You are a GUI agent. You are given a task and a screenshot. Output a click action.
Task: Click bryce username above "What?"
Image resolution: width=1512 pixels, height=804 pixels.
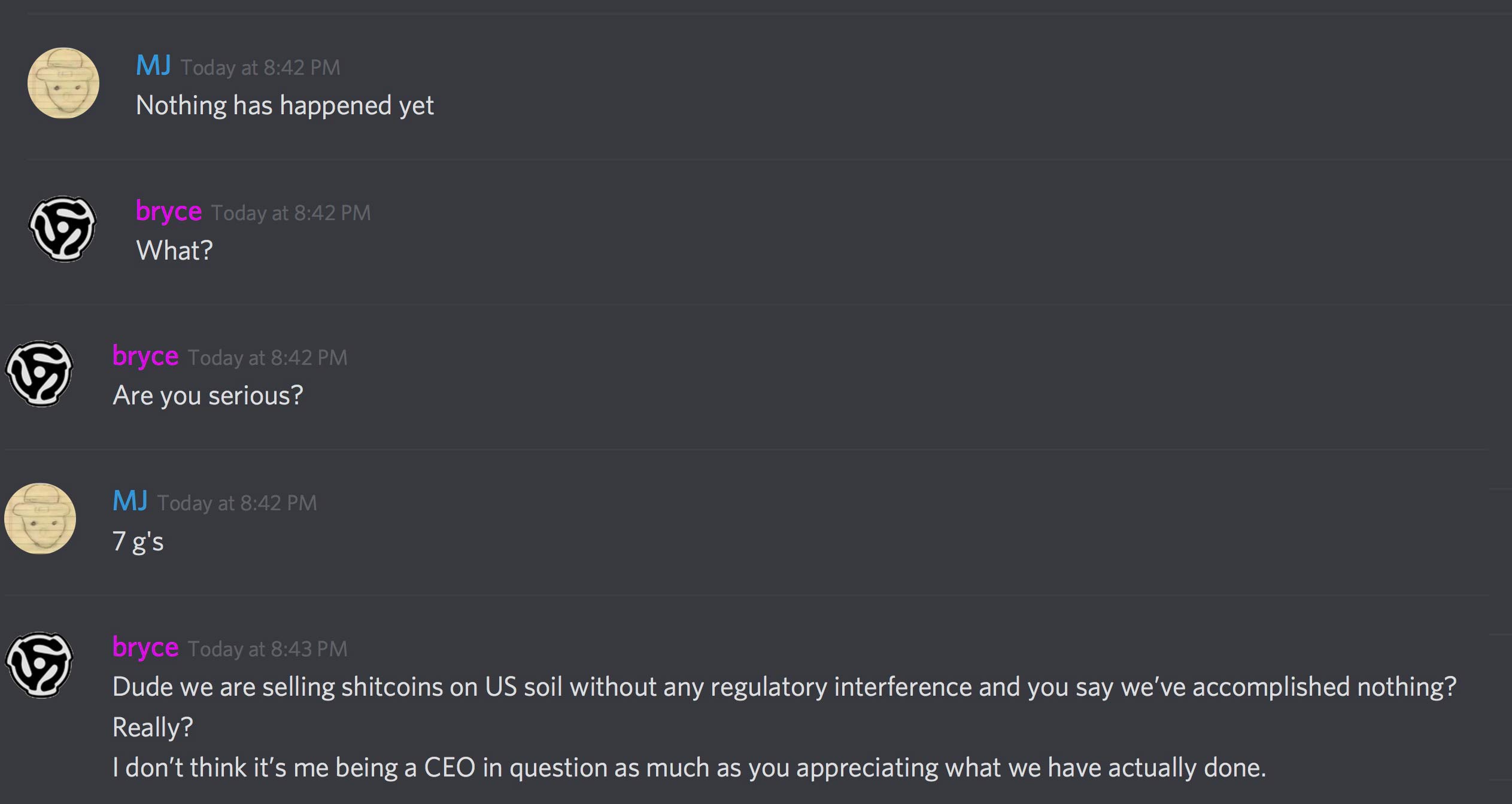coord(169,211)
